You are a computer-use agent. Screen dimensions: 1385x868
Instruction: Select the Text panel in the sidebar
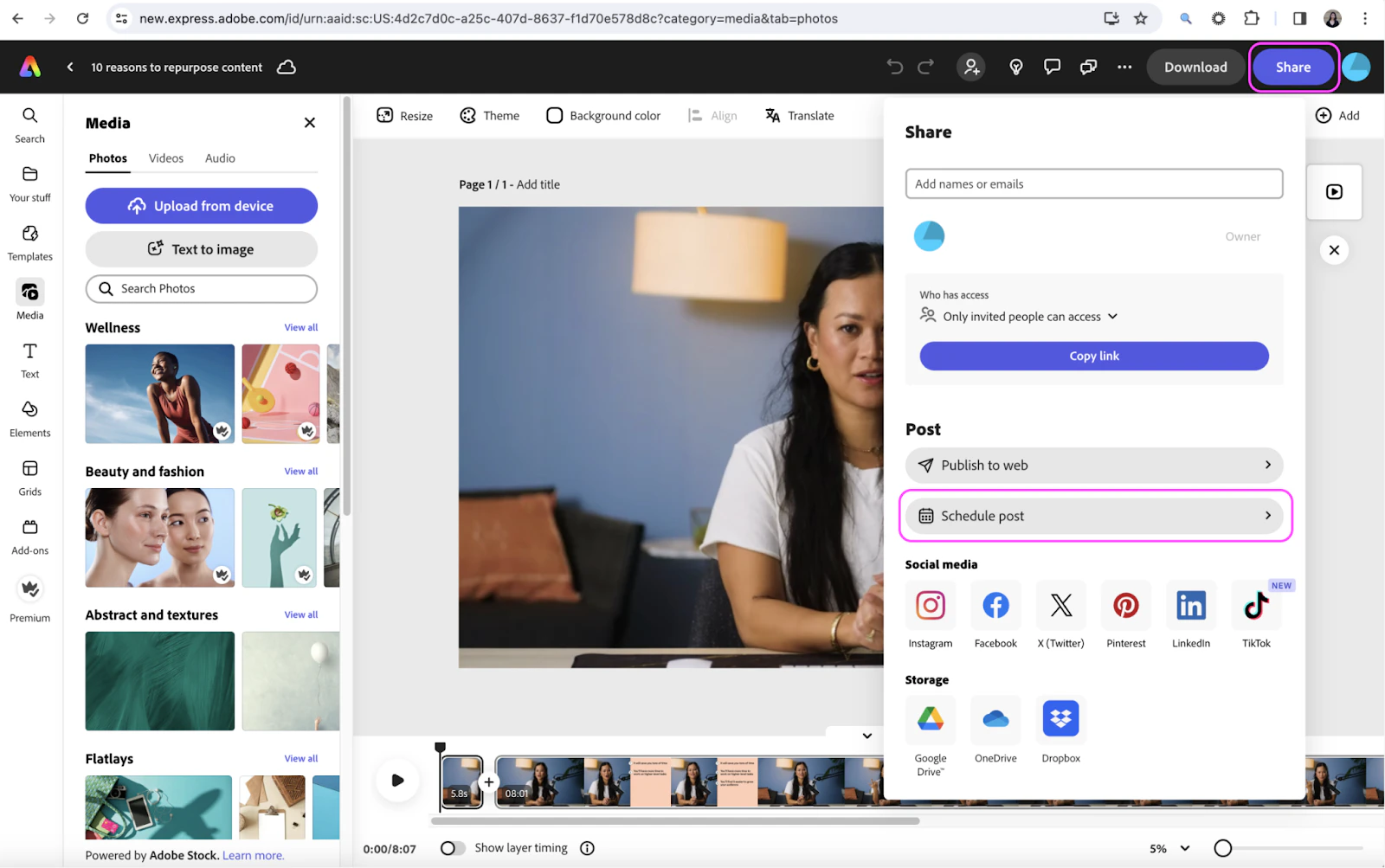(29, 357)
